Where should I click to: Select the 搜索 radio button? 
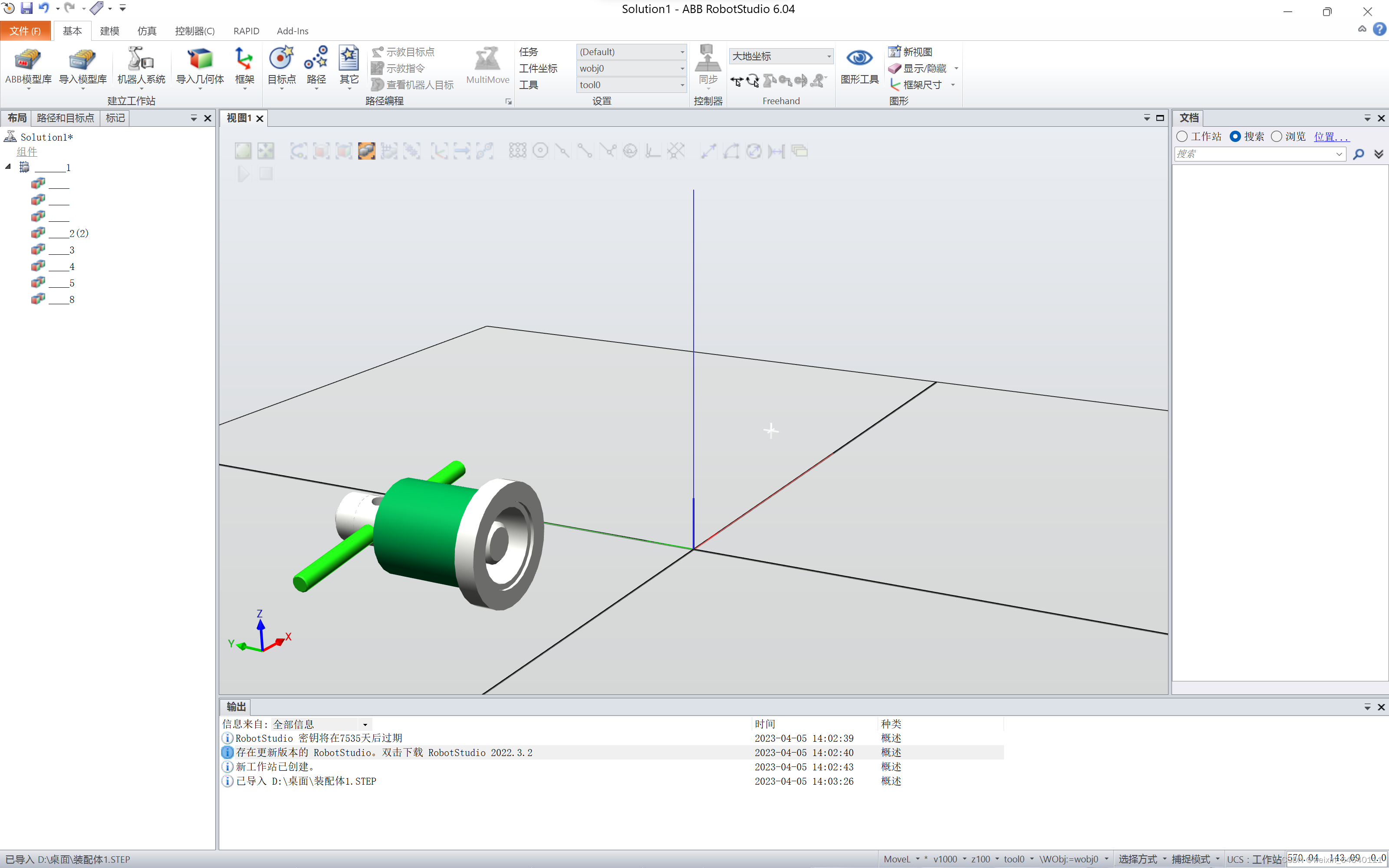pyautogui.click(x=1235, y=137)
